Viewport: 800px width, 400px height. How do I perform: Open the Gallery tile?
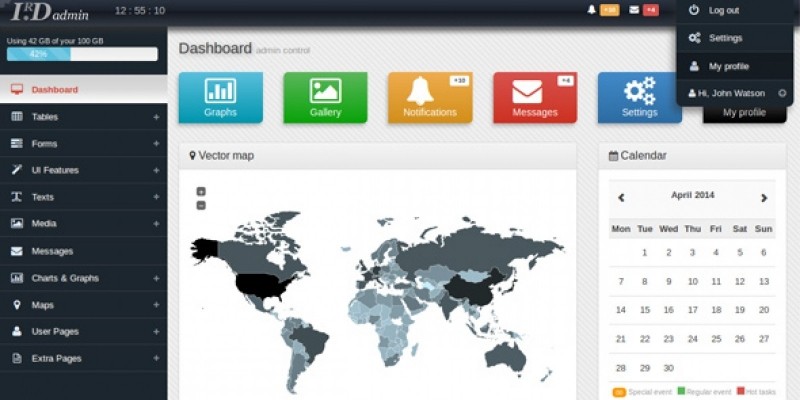coord(325,97)
